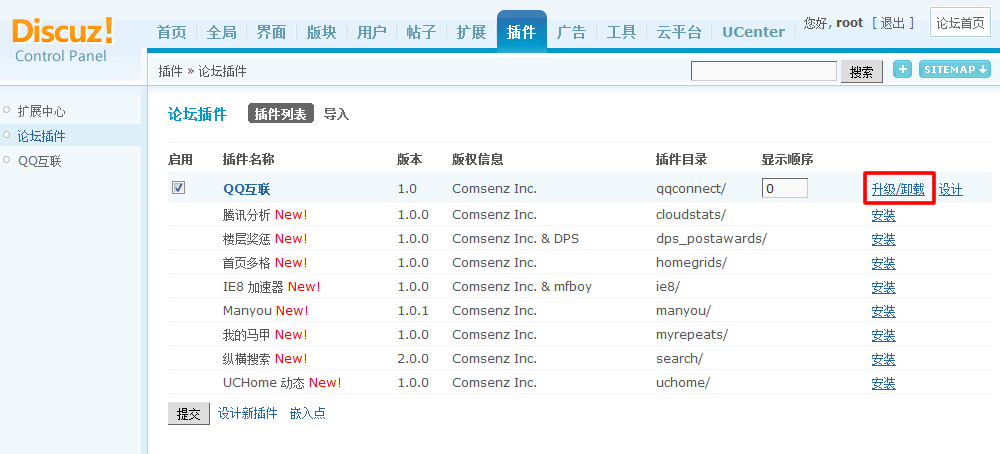The image size is (1000, 454).
Task: Open the 云平台 top menu
Action: [x=679, y=32]
